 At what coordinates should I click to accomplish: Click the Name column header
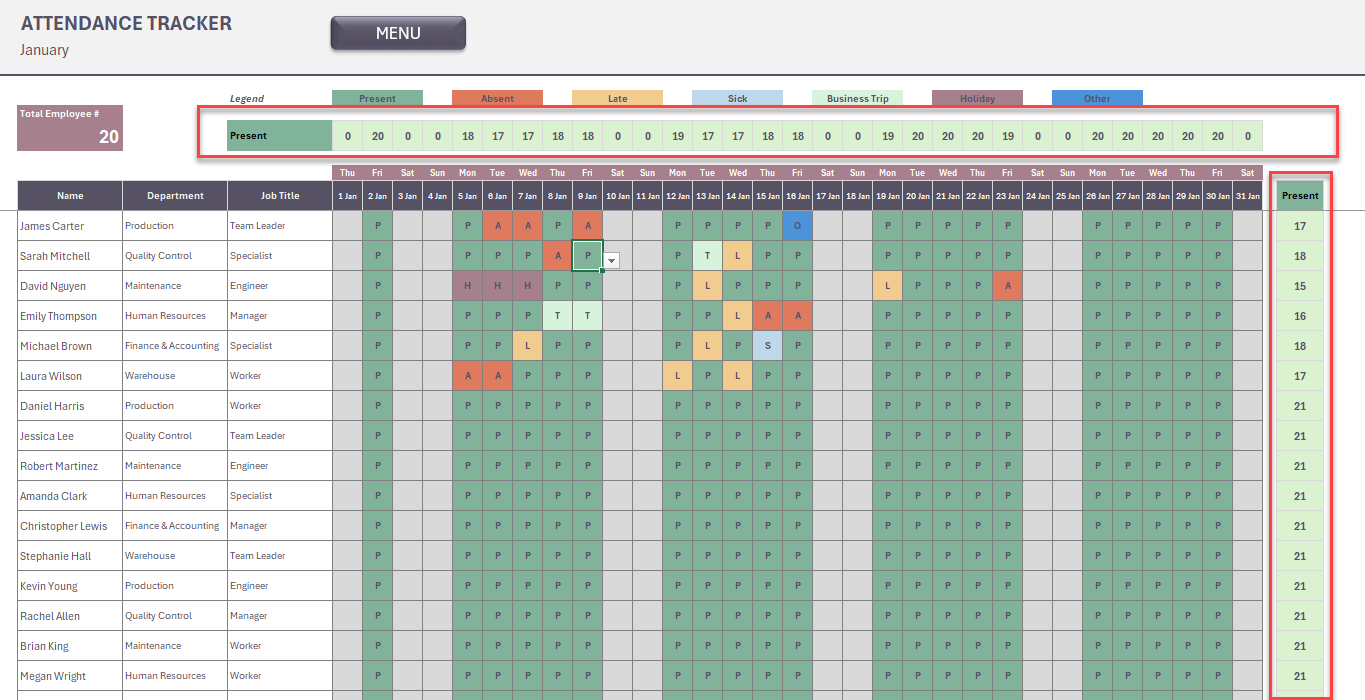point(70,196)
